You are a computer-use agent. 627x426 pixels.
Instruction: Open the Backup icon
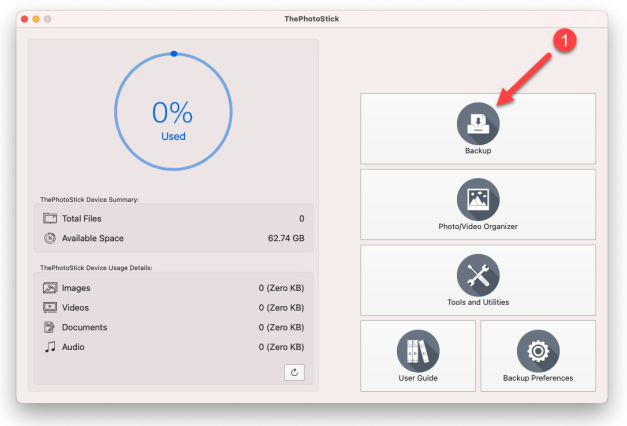tap(478, 124)
